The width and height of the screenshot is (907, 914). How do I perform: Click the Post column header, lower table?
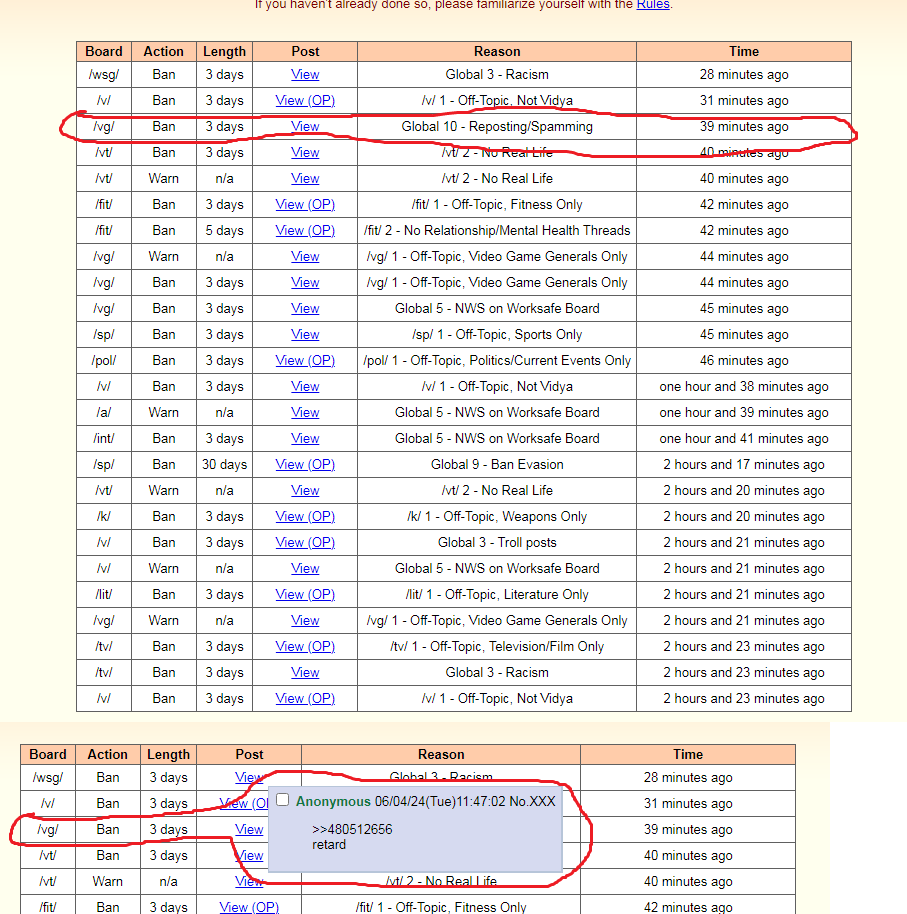pyautogui.click(x=249, y=754)
